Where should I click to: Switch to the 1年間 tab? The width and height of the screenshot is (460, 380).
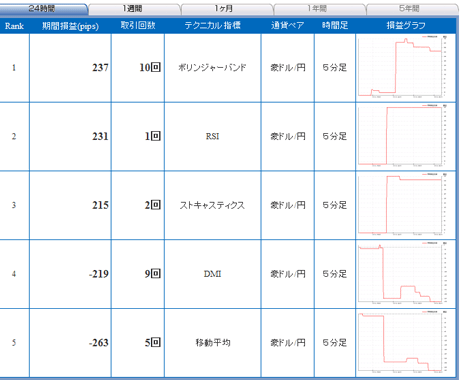coord(318,9)
